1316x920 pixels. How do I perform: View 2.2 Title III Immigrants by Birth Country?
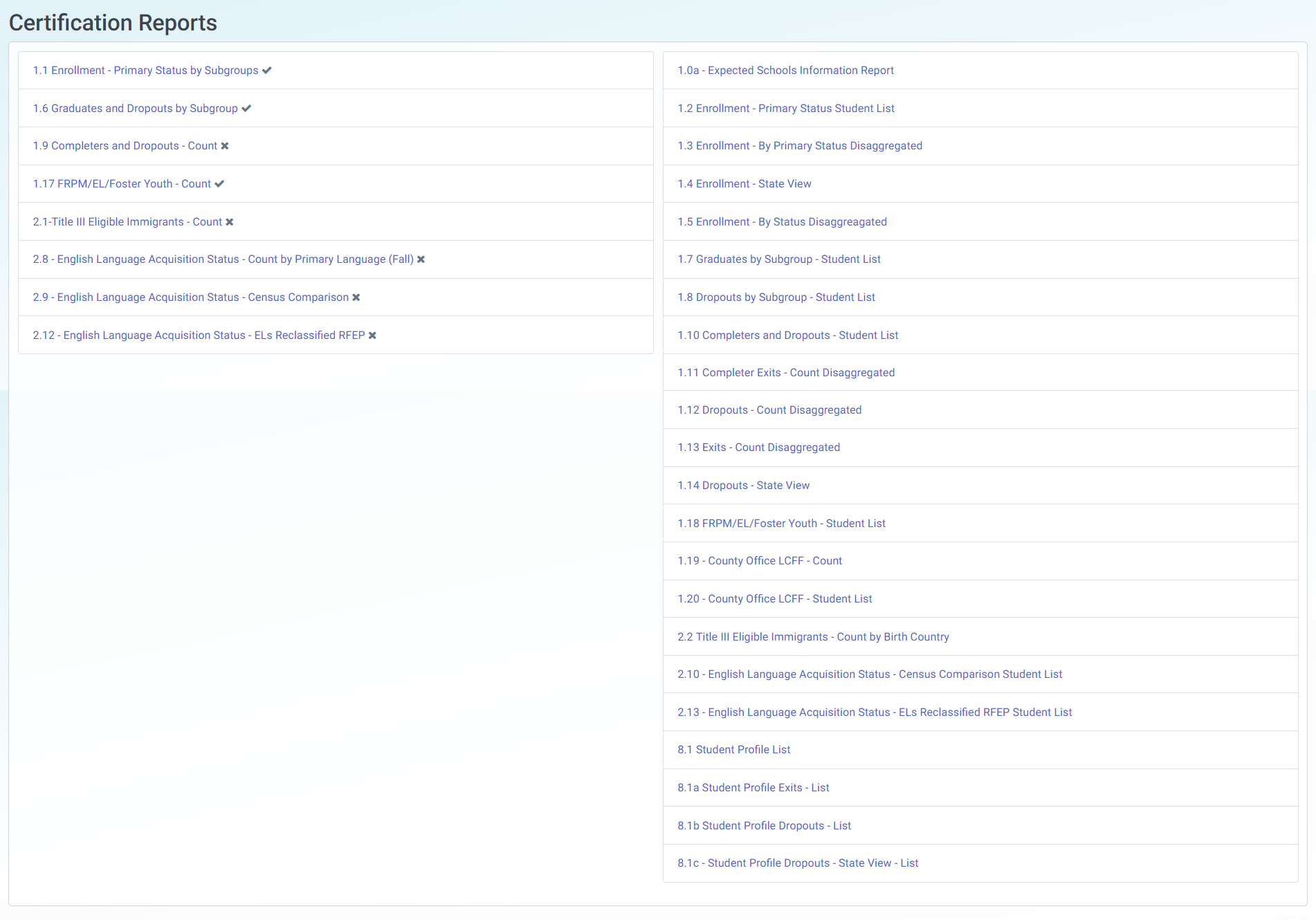tap(813, 637)
